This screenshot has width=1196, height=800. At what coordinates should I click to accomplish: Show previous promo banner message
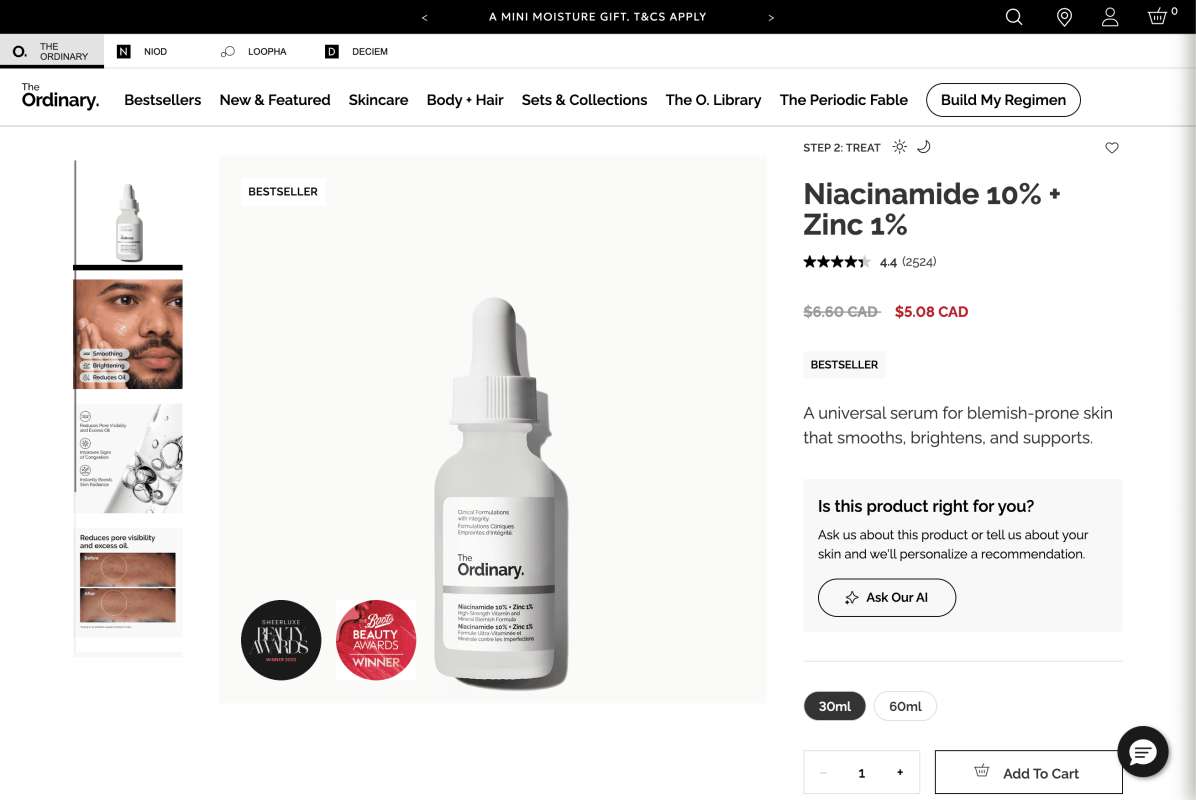point(425,17)
